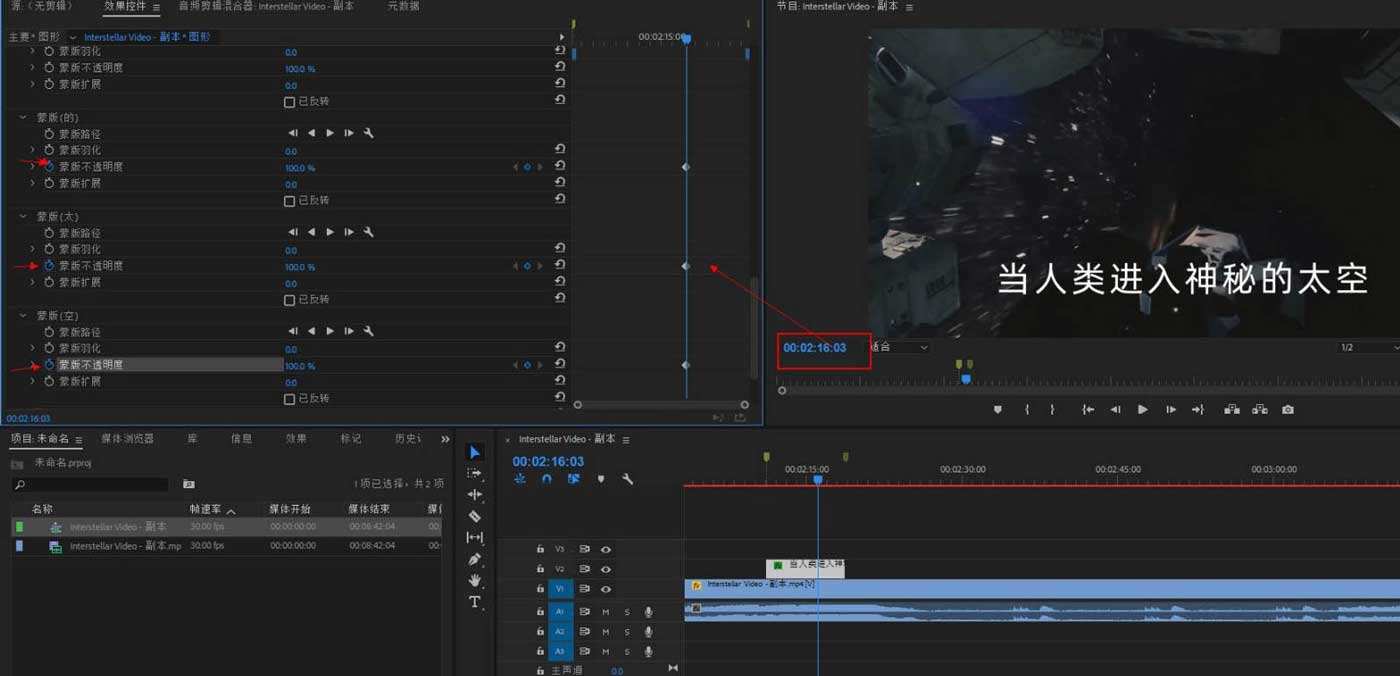Screen dimensions: 1400x676
Task: Open mask tracking wrench for 蒙版(太)
Action: click(368, 232)
